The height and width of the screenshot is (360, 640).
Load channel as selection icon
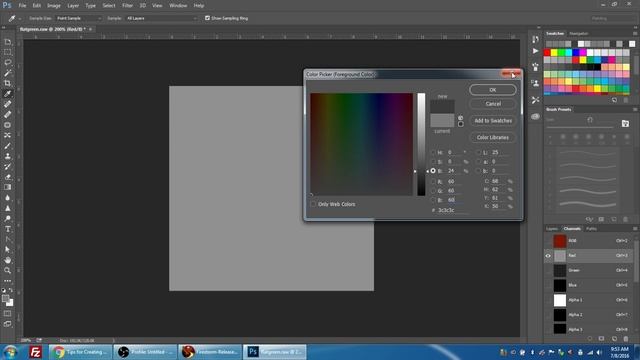590,339
